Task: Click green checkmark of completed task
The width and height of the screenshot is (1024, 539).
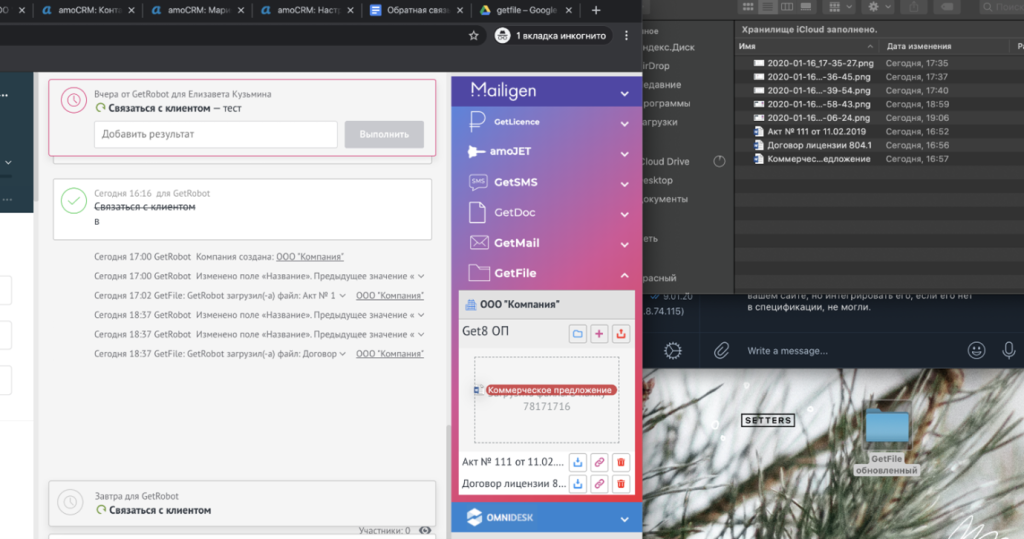Action: tap(74, 201)
